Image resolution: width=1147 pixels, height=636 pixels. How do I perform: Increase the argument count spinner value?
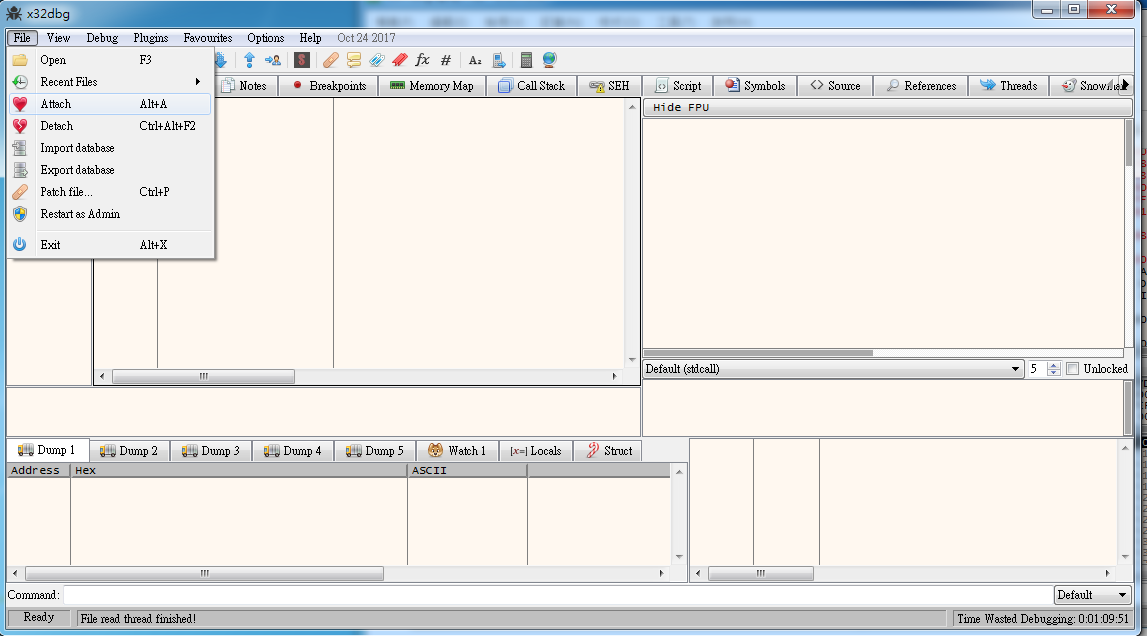coord(1053,365)
